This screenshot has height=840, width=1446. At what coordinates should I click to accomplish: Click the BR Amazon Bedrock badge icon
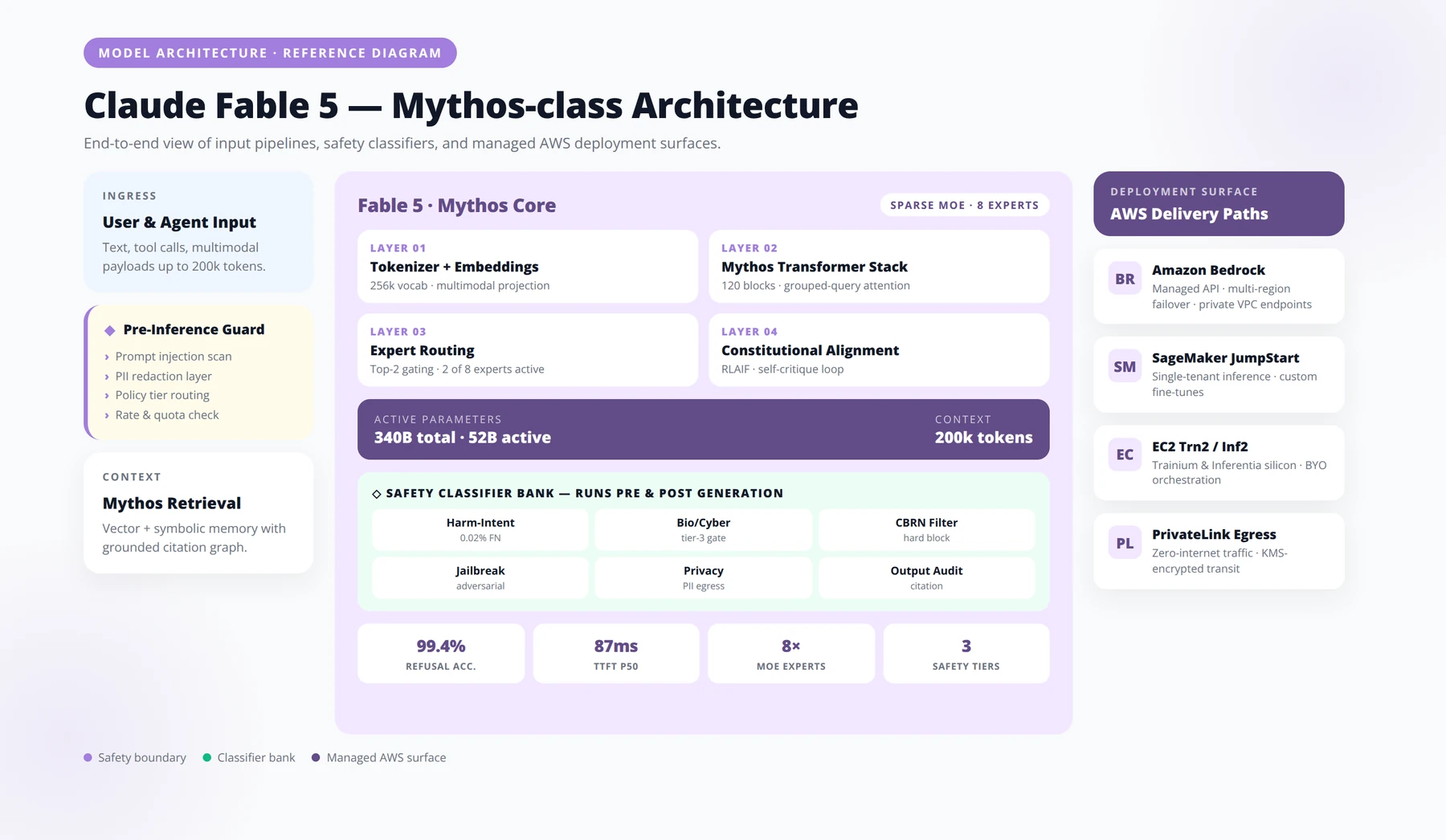[1125, 279]
